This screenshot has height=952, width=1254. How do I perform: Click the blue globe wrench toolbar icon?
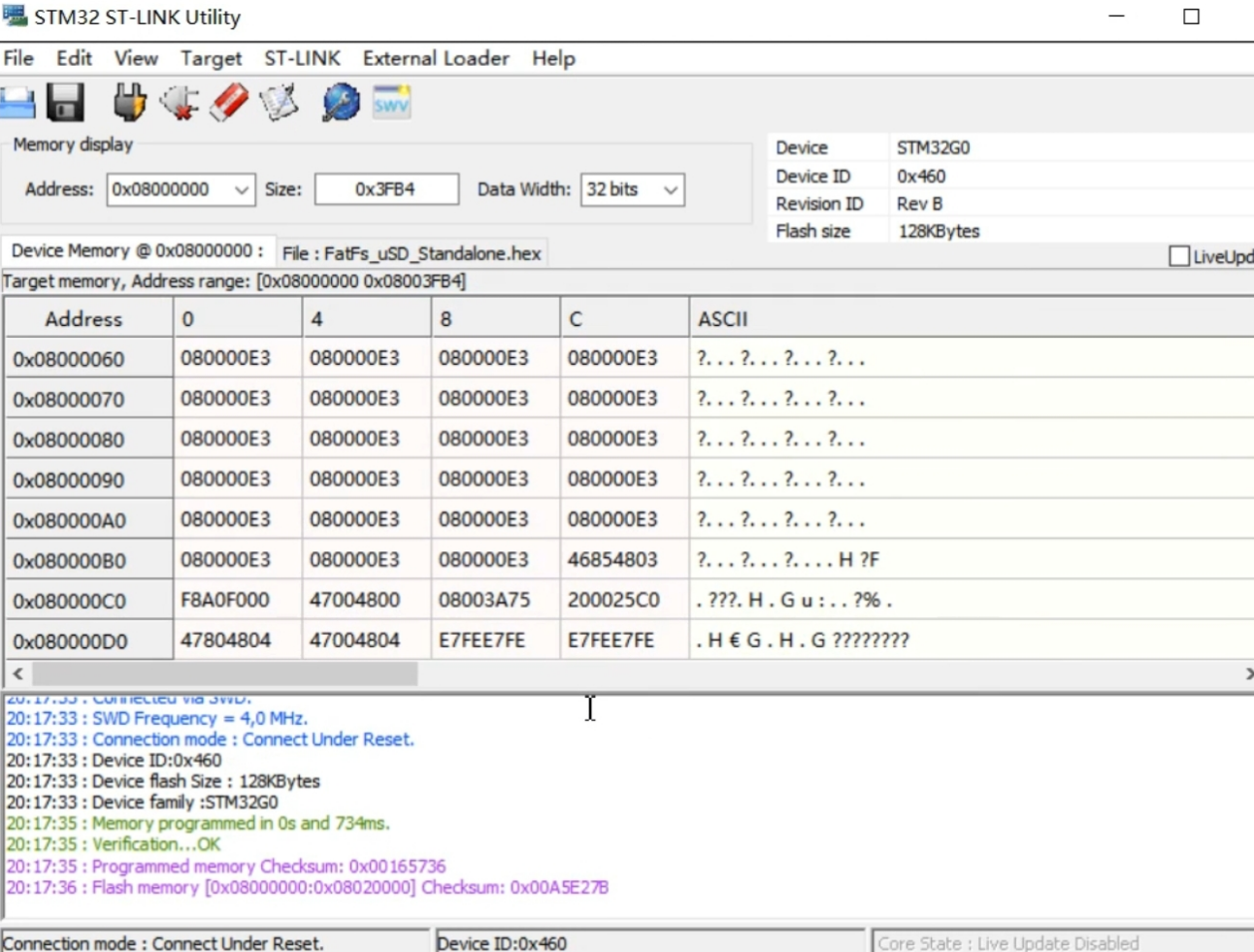341,103
